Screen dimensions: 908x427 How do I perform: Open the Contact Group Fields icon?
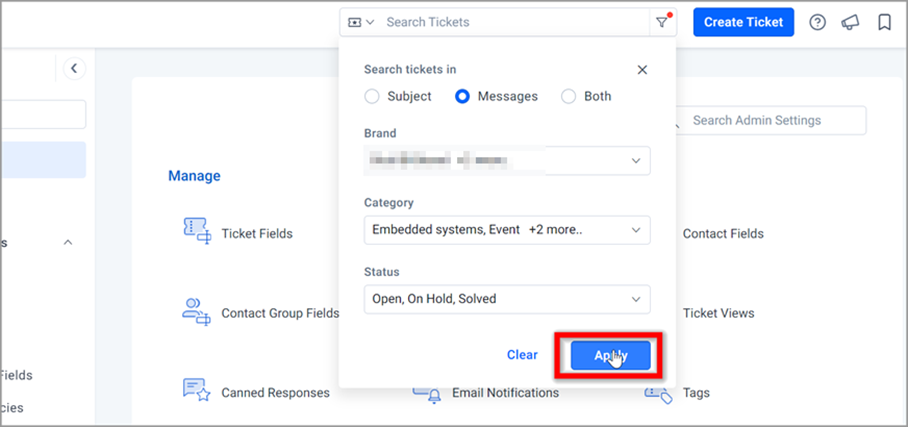coord(198,311)
